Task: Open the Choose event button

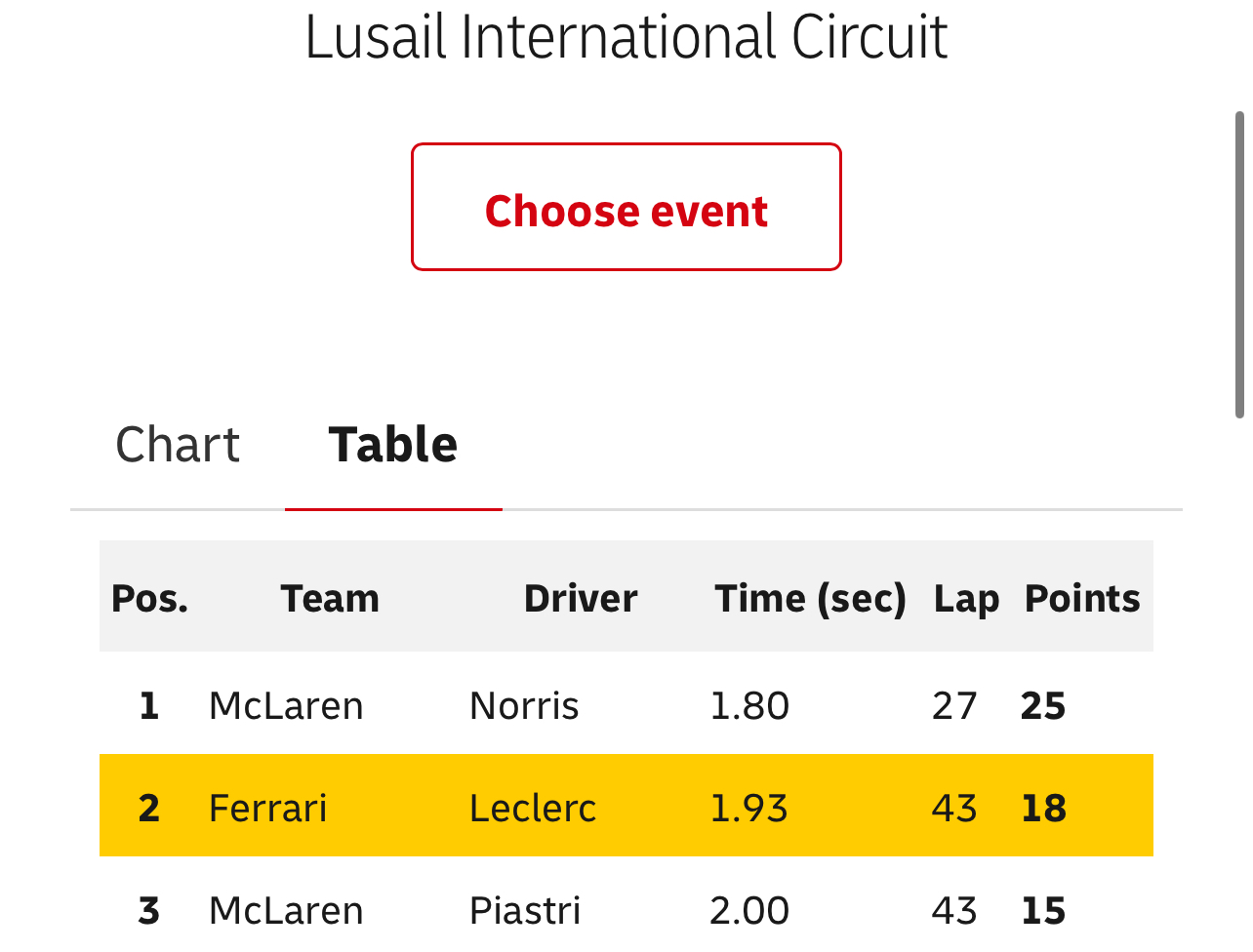Action: 626,207
